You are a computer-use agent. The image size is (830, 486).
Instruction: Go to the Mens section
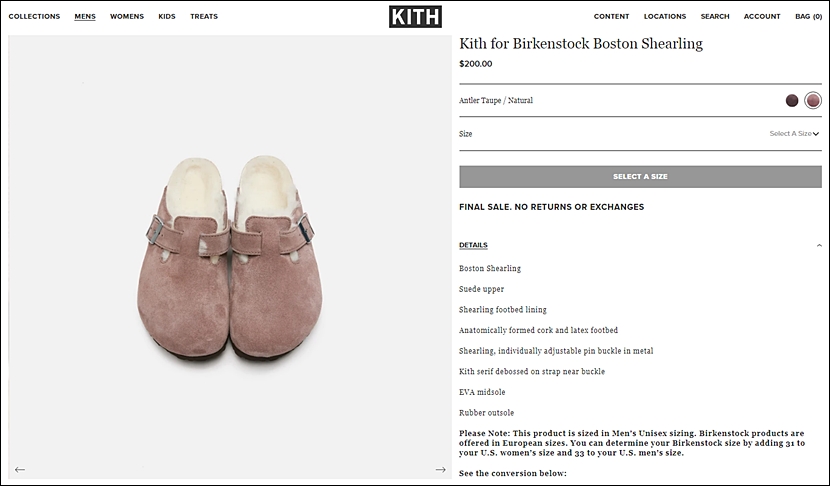85,16
